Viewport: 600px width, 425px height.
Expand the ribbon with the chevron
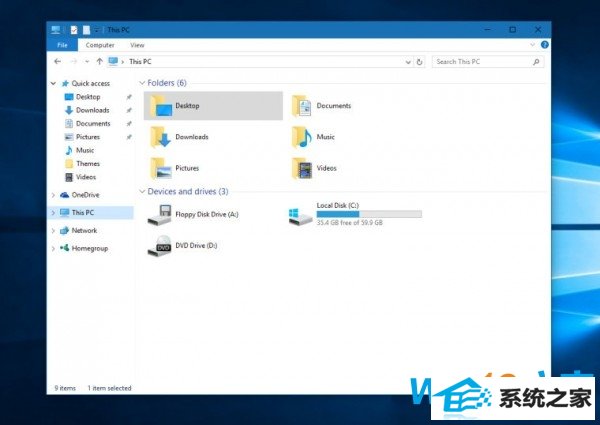[532, 45]
